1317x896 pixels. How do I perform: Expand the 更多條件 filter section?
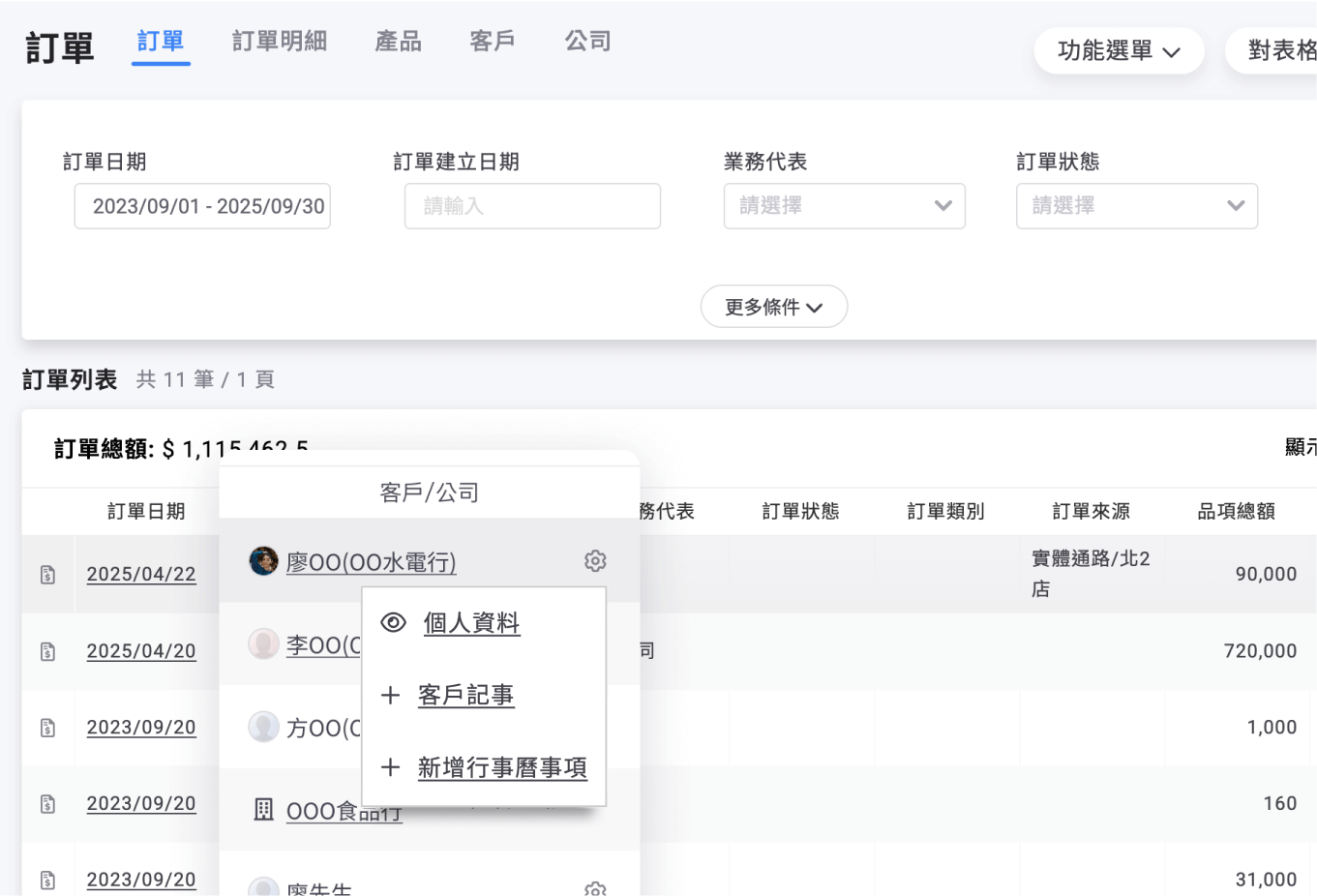click(773, 306)
